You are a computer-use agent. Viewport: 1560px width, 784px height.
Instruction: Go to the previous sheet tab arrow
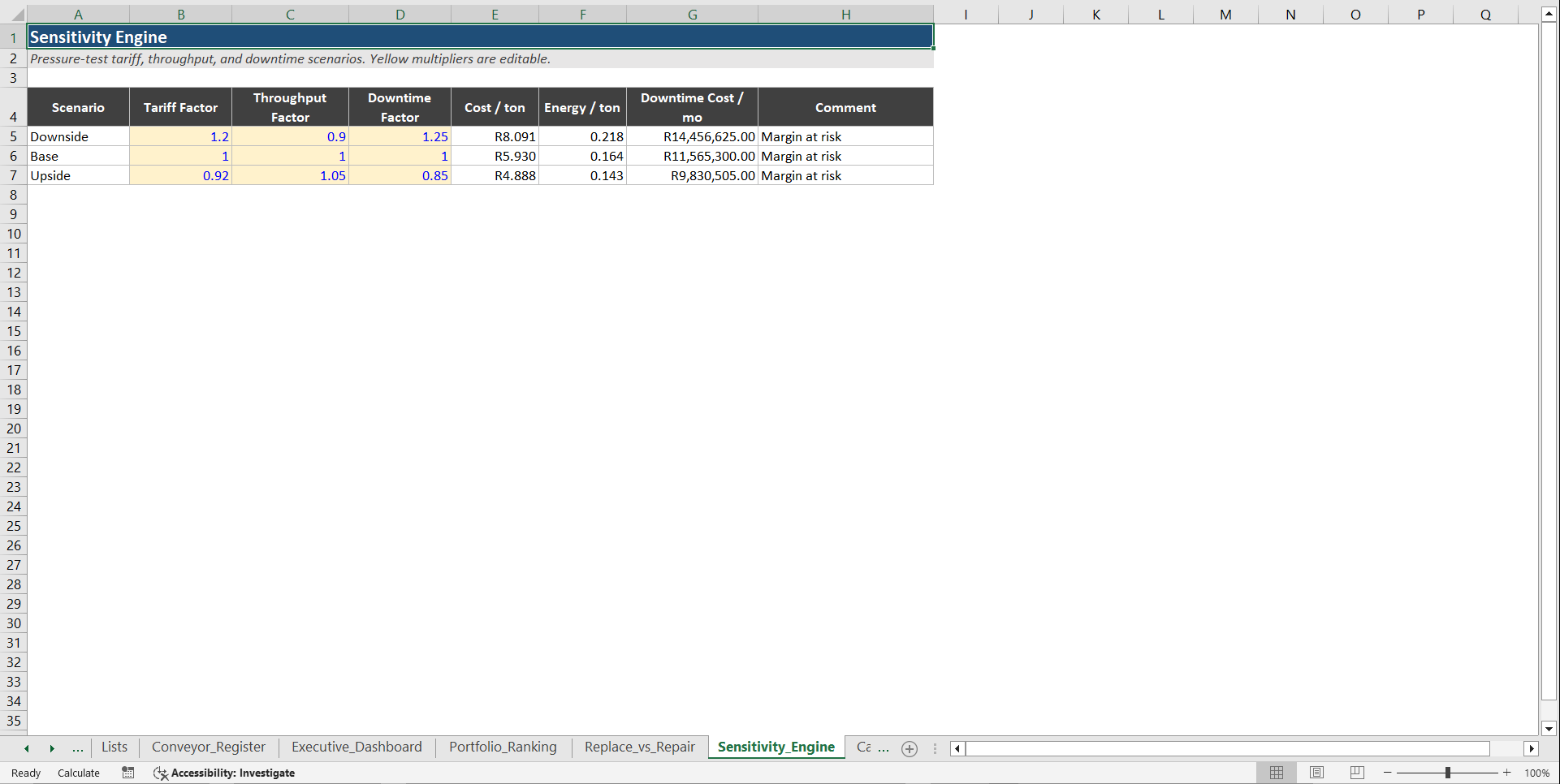27,748
